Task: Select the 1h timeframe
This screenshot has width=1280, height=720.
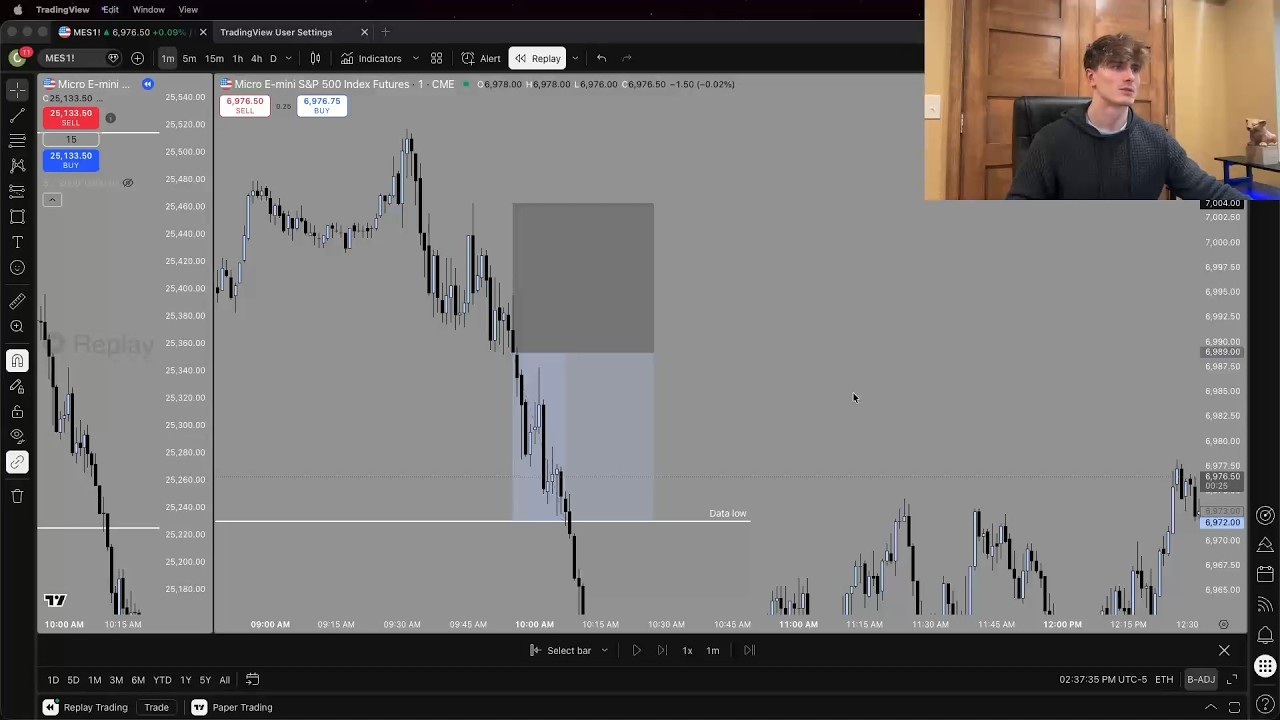Action: click(x=237, y=58)
